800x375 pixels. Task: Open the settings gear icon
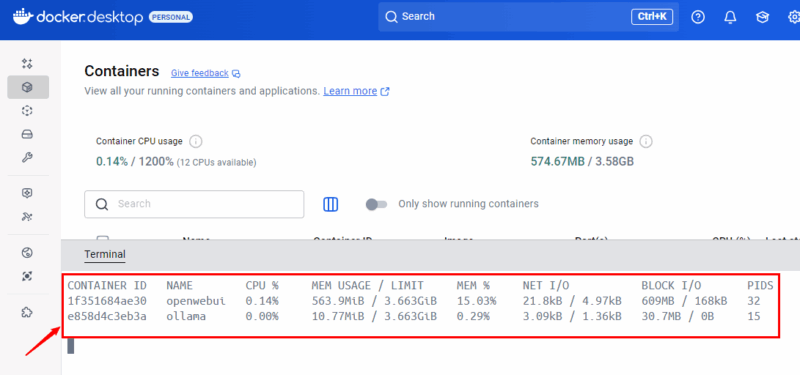tap(794, 17)
